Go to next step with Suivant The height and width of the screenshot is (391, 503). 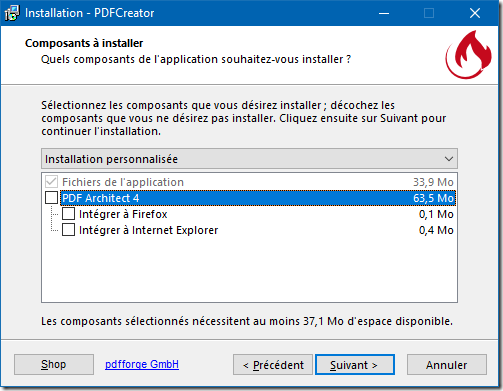pos(355,365)
